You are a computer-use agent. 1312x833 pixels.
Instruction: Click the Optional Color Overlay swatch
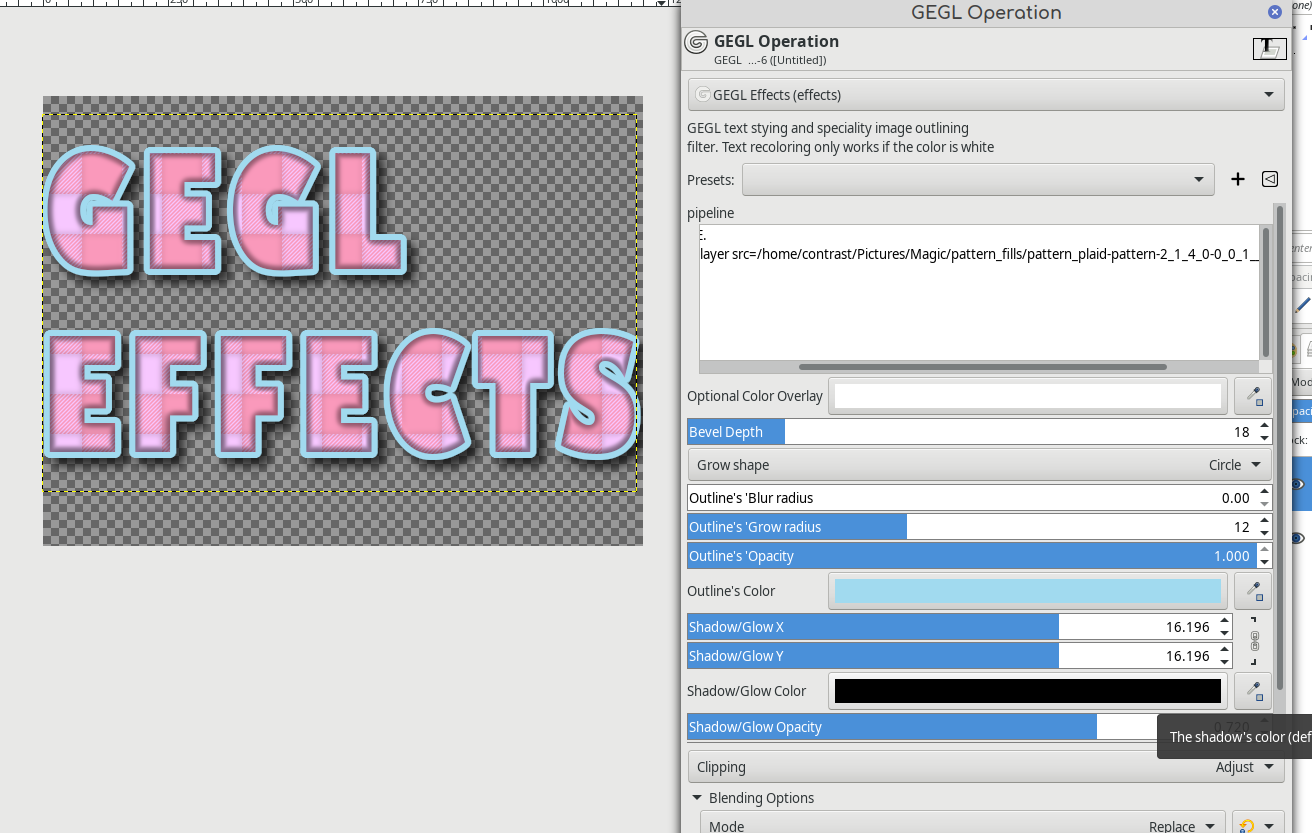[1028, 396]
